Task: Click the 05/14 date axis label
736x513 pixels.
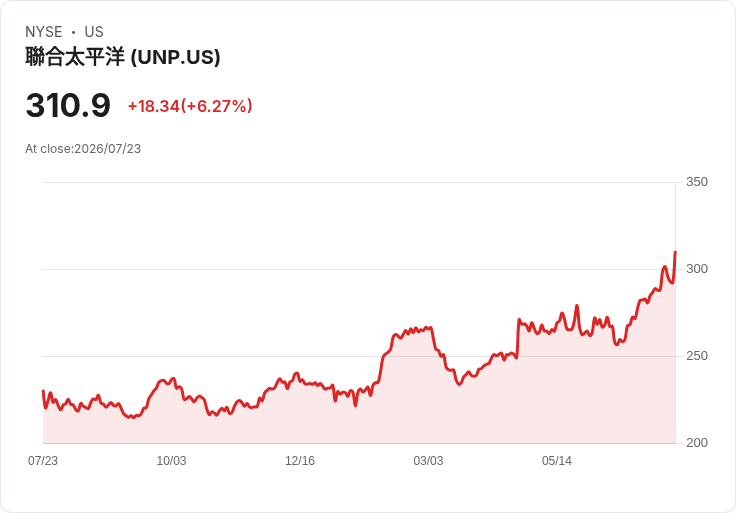Action: [x=557, y=461]
